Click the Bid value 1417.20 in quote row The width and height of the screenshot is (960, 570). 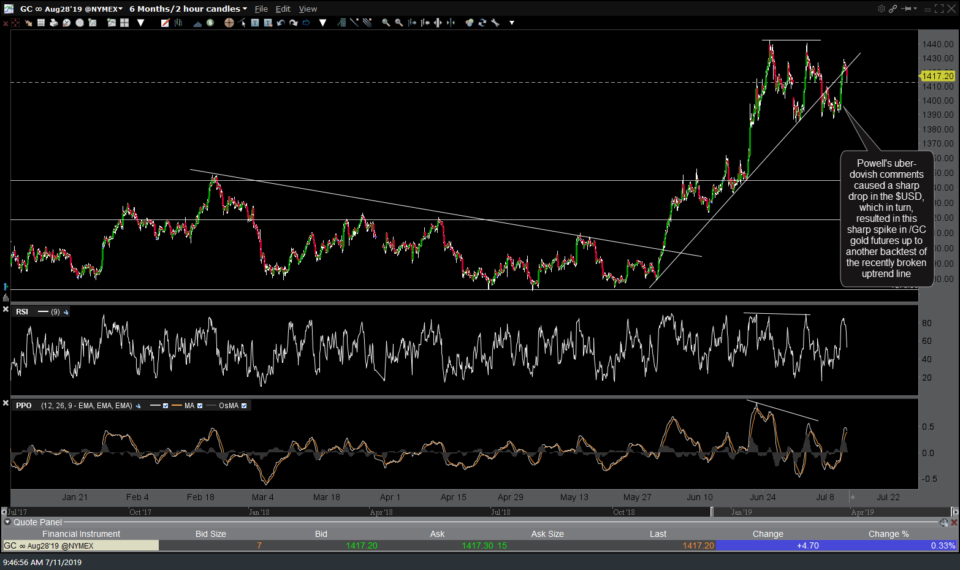(361, 546)
